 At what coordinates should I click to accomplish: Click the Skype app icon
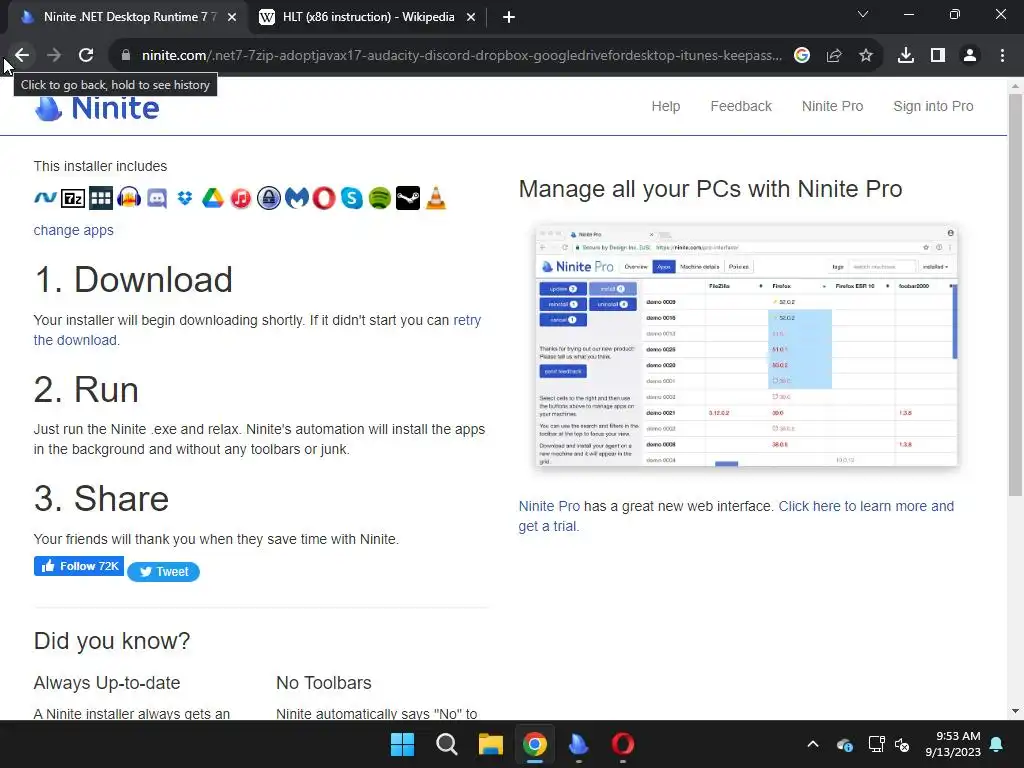pos(352,198)
